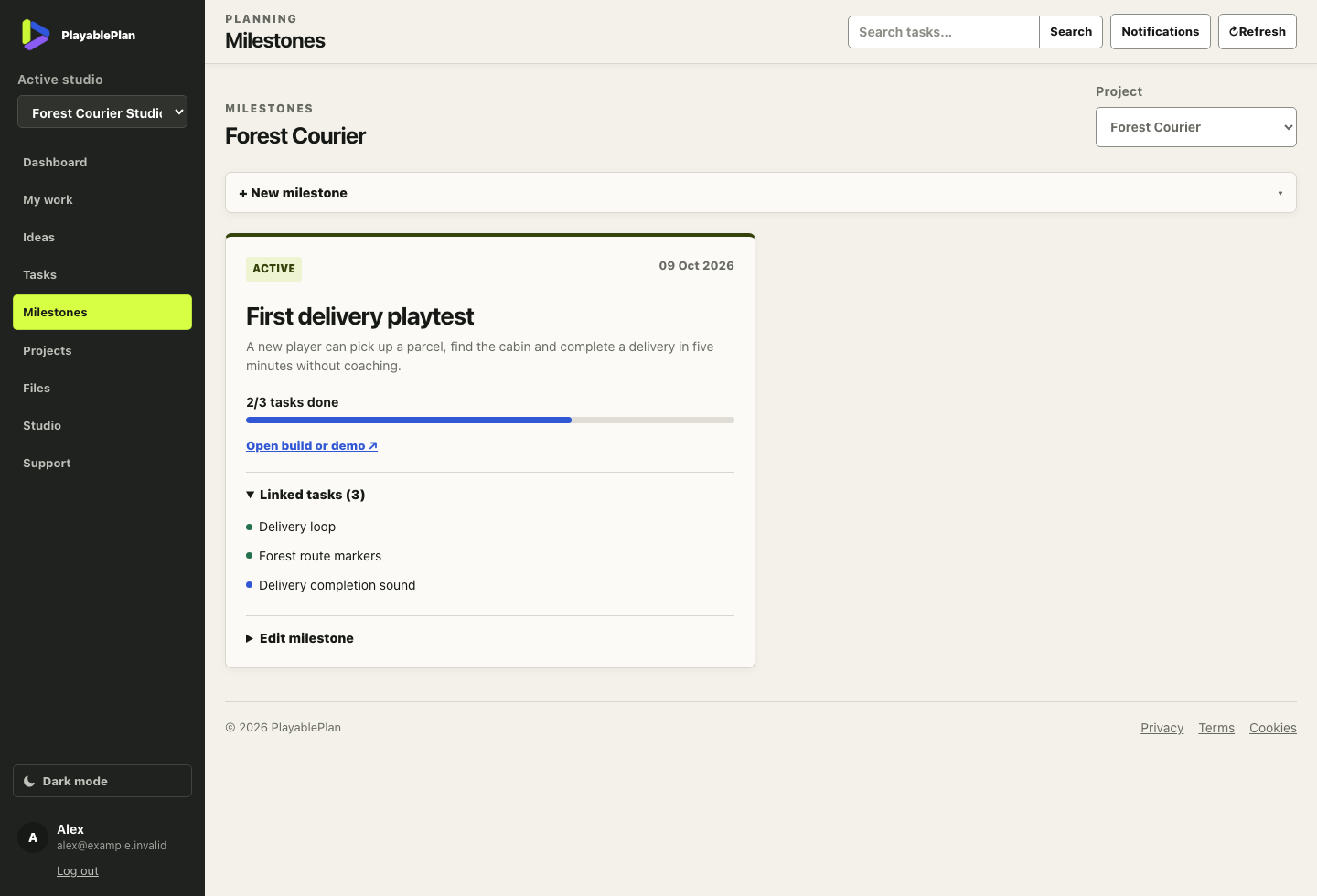Viewport: 1317px width, 896px height.
Task: Open Tasks in the sidebar
Action: [102, 274]
